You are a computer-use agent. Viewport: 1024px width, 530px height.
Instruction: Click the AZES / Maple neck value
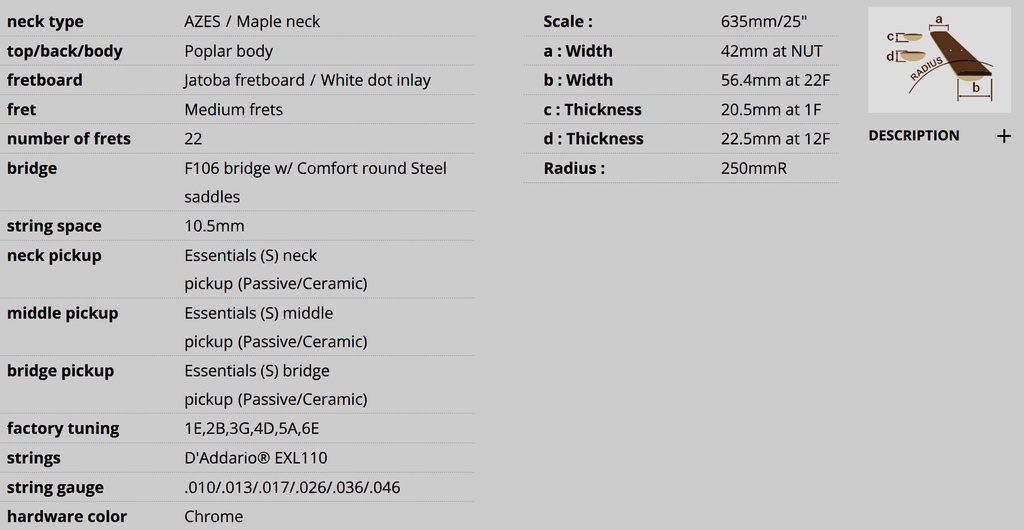pos(252,22)
